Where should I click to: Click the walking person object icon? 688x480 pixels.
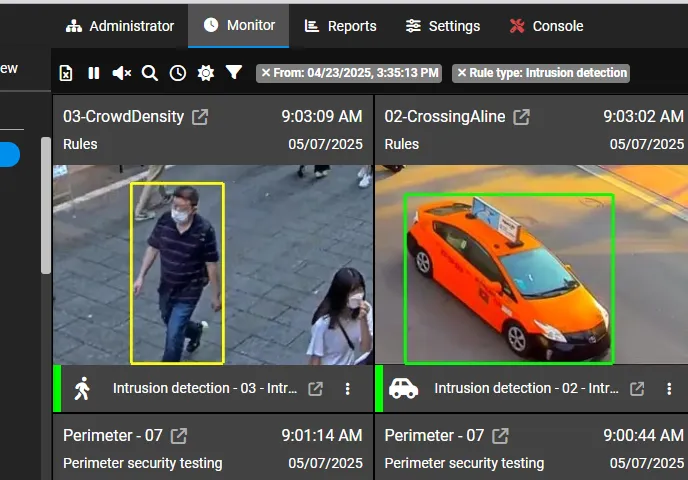click(x=82, y=389)
